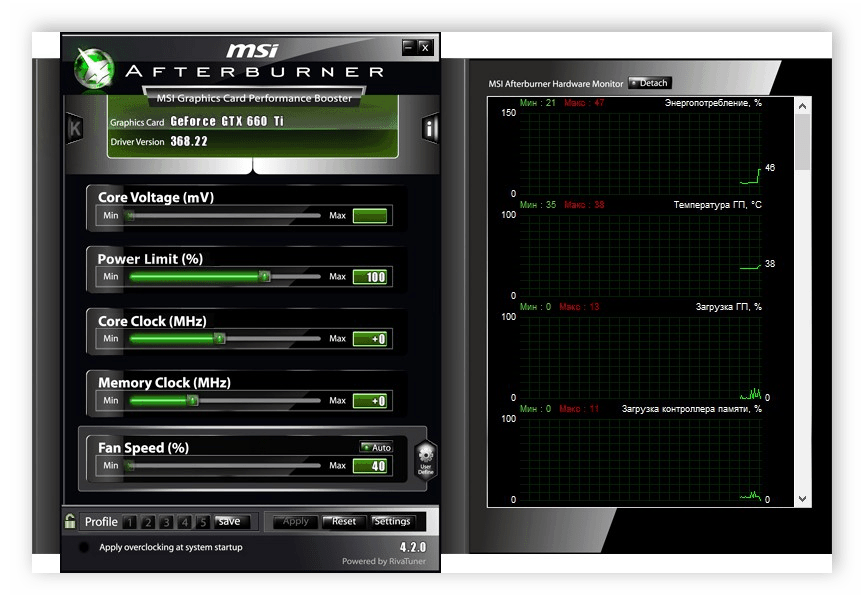The width and height of the screenshot is (864, 605).
Task: Click the Core Voltage (mV) label
Action: (156, 197)
